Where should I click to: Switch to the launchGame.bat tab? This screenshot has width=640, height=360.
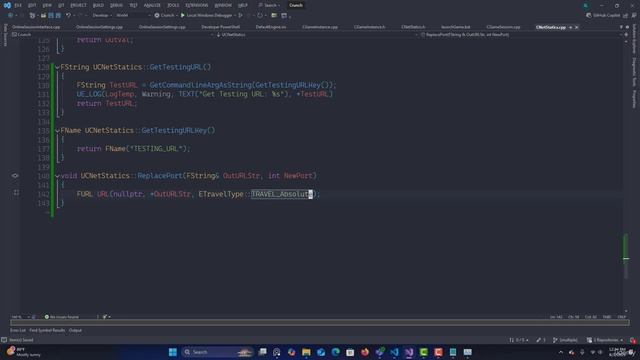coord(456,27)
